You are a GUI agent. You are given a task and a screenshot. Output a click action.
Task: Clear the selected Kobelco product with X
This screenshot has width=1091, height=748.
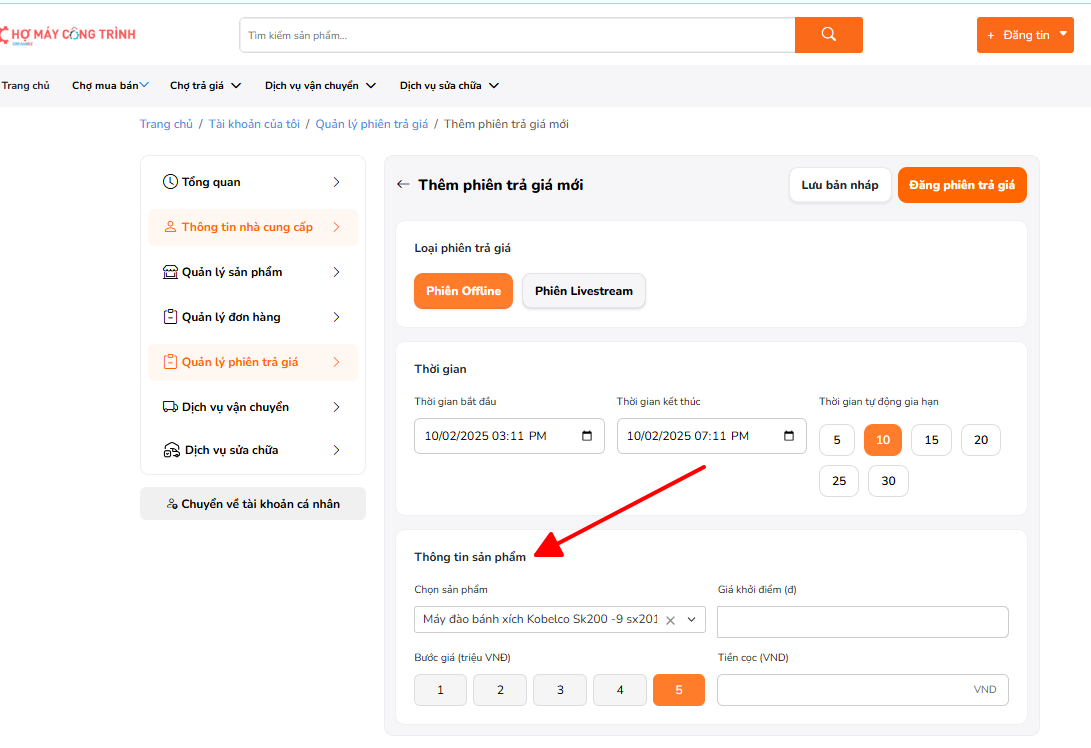coord(671,620)
